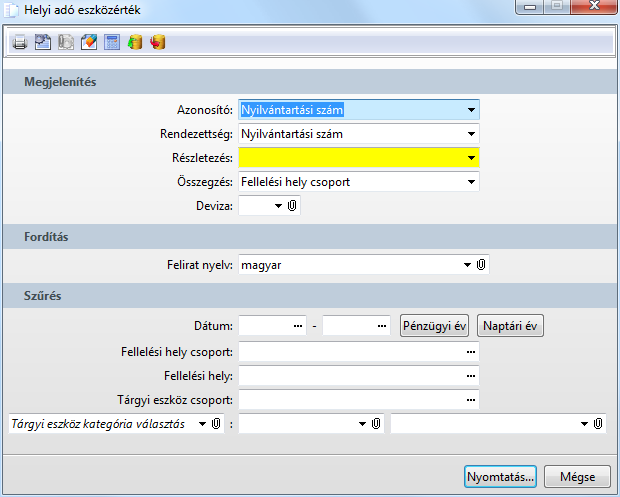
Task: Open the Fellelési hely csoport lookup ellipsis
Action: [471, 352]
